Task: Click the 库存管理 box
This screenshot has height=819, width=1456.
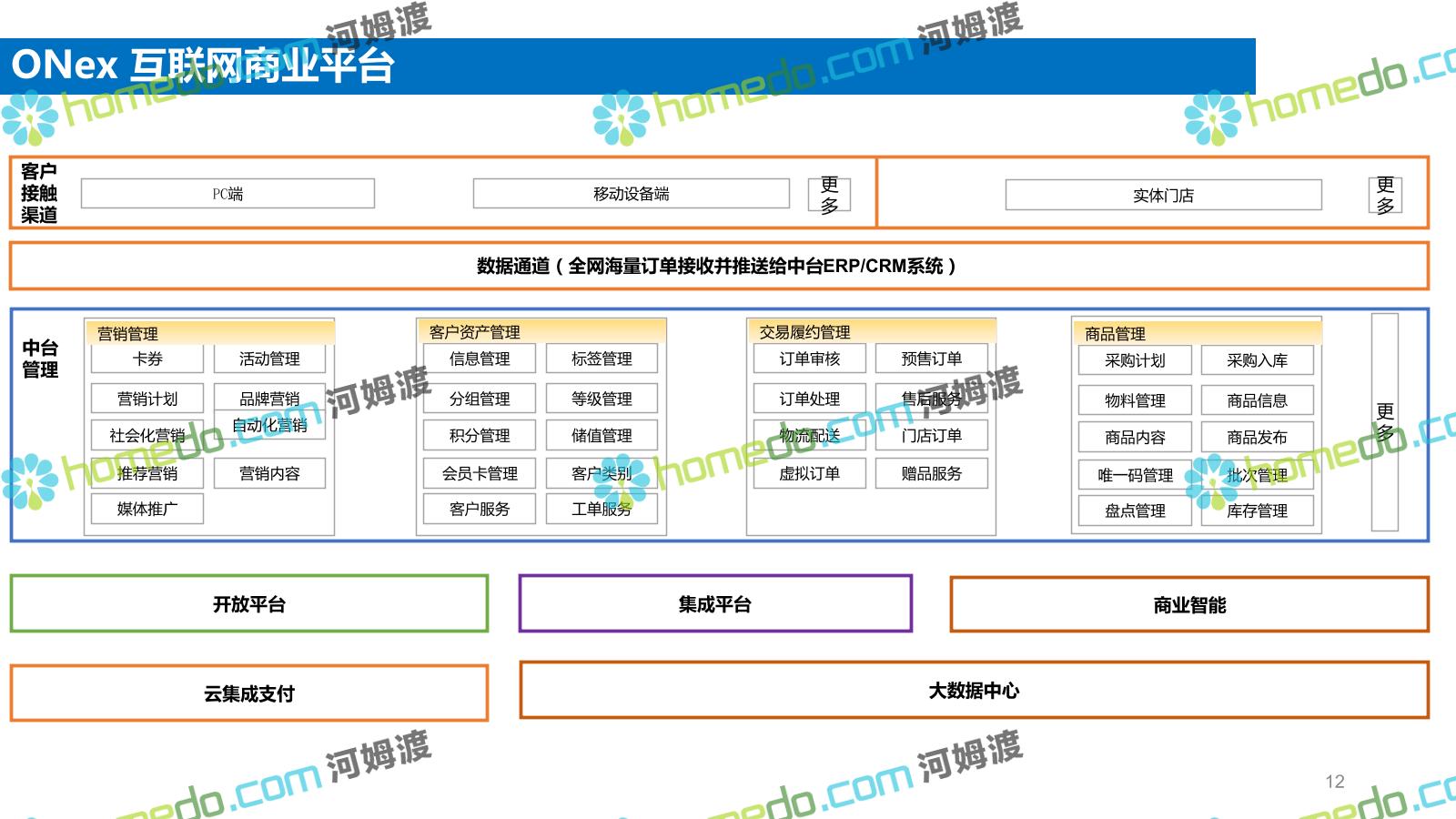Action: click(1258, 511)
